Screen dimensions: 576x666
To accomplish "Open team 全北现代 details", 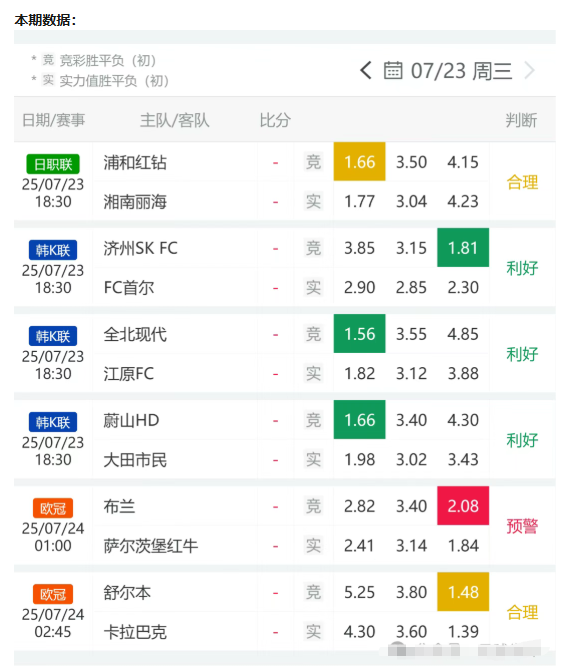I will (135, 335).
